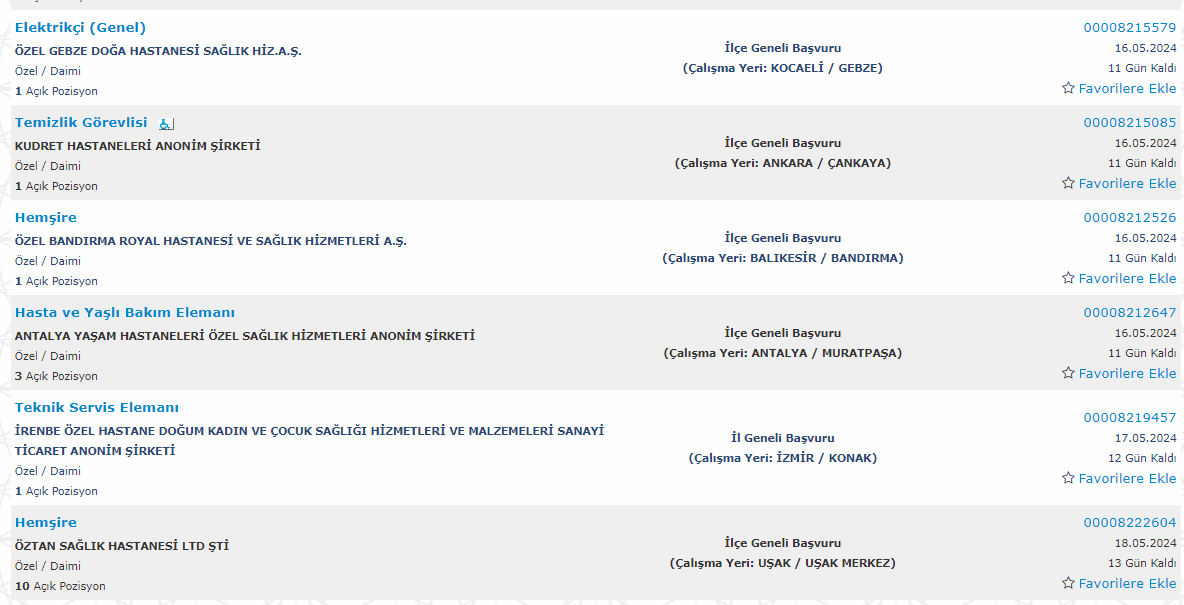The height and width of the screenshot is (605, 1184).
Task: Open the Elektrikçi (Genel) job title
Action: 80,27
